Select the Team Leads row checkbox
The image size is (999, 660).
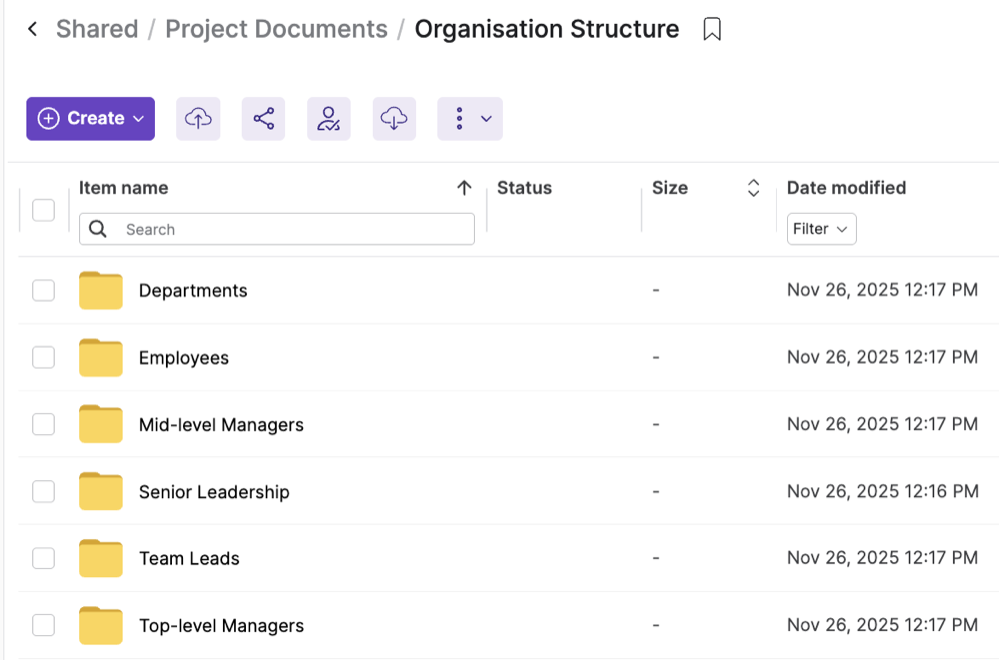point(43,558)
